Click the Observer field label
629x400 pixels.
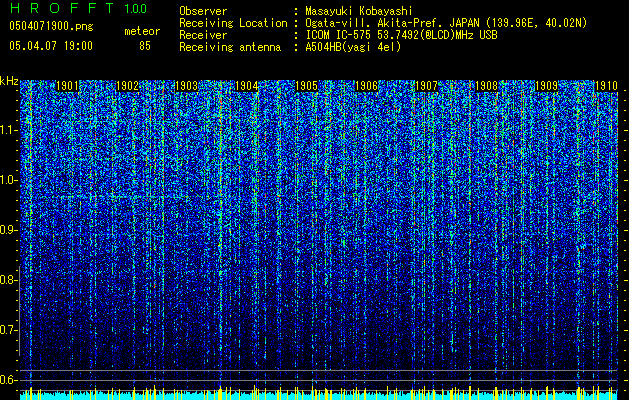click(203, 11)
